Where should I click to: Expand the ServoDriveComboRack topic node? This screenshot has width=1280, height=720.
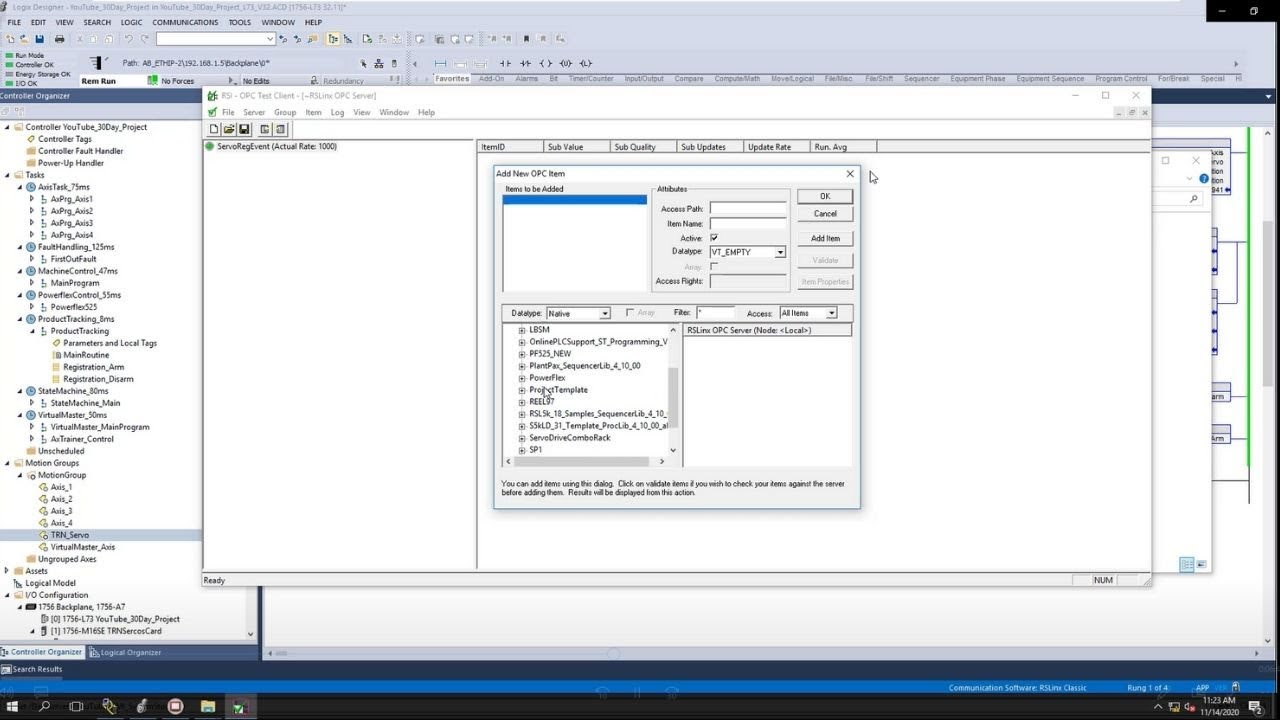522,438
